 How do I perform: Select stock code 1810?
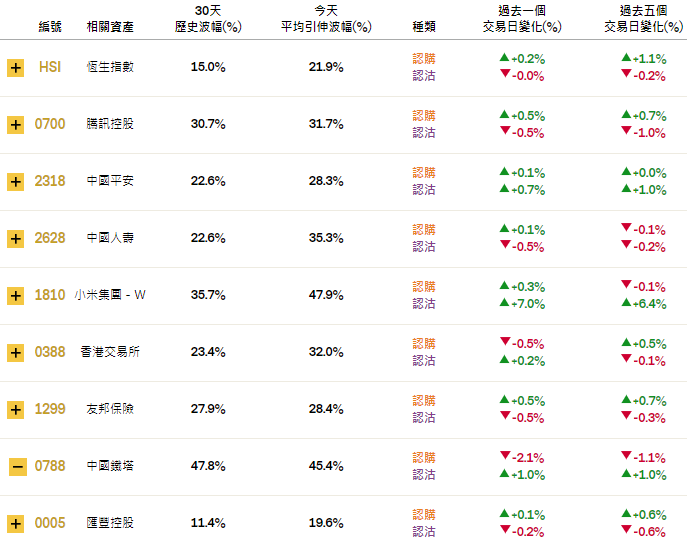coord(50,295)
